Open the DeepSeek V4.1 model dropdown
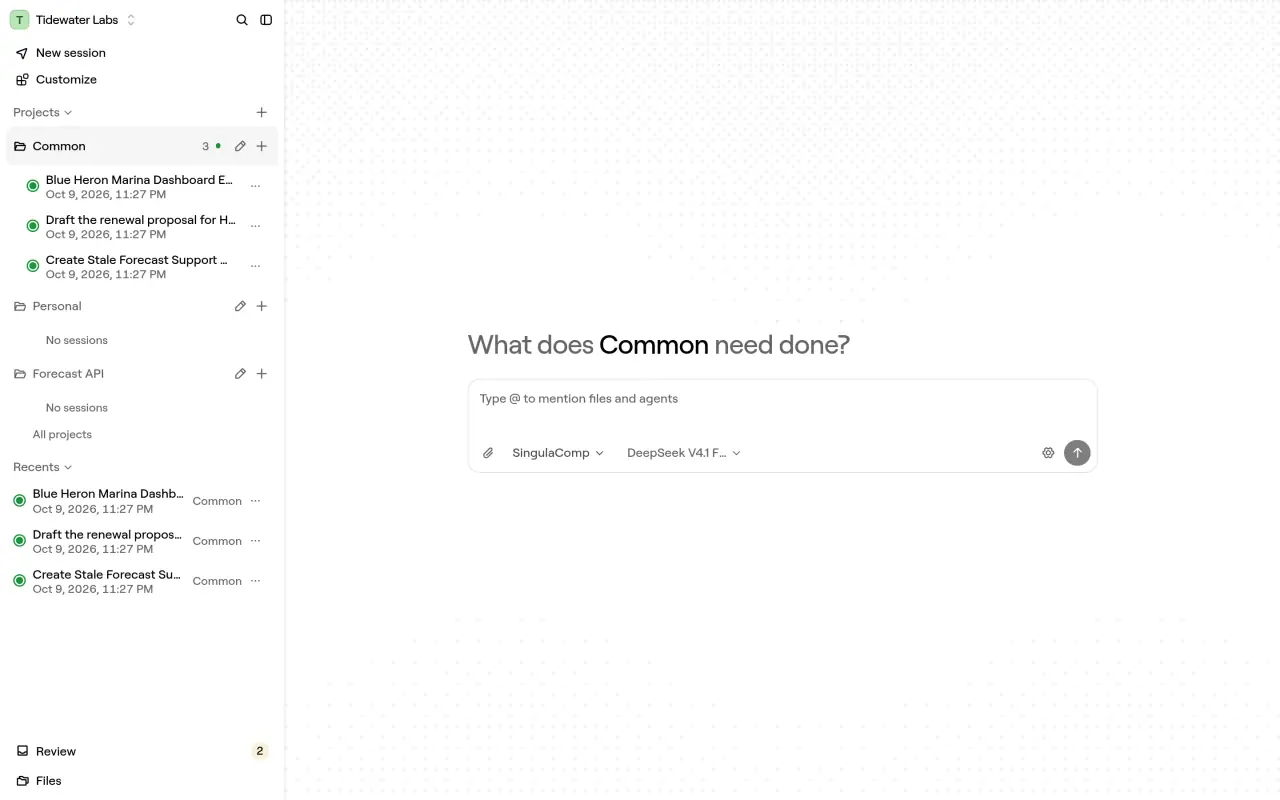The width and height of the screenshot is (1280, 800). point(684,453)
